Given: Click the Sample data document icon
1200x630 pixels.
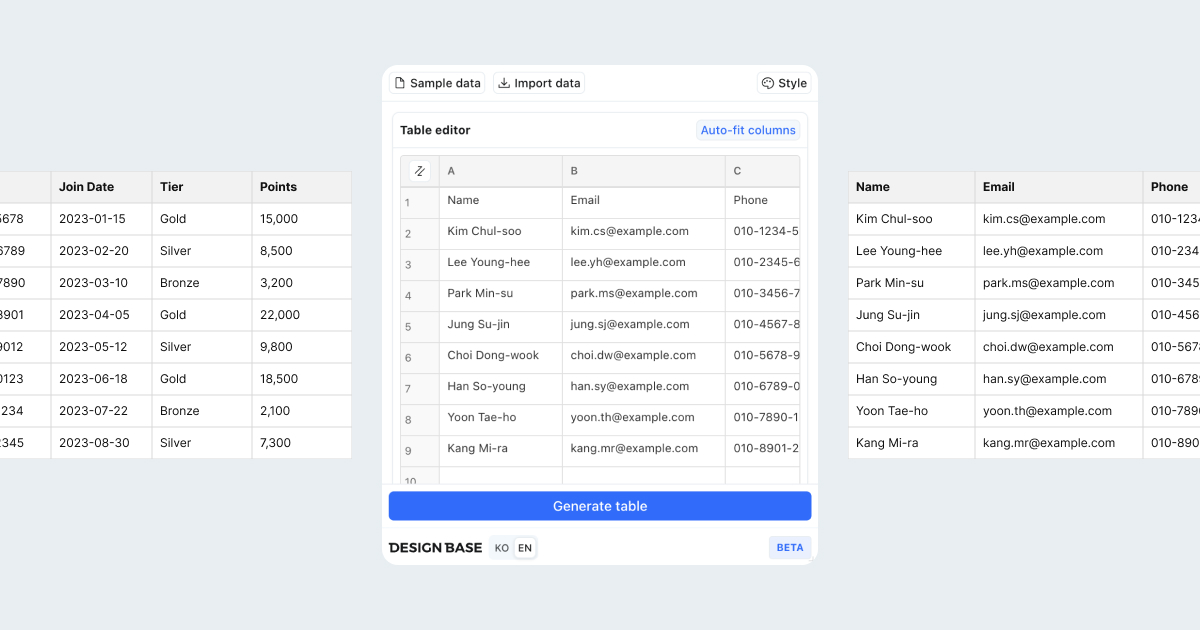Looking at the screenshot, I should coord(400,84).
